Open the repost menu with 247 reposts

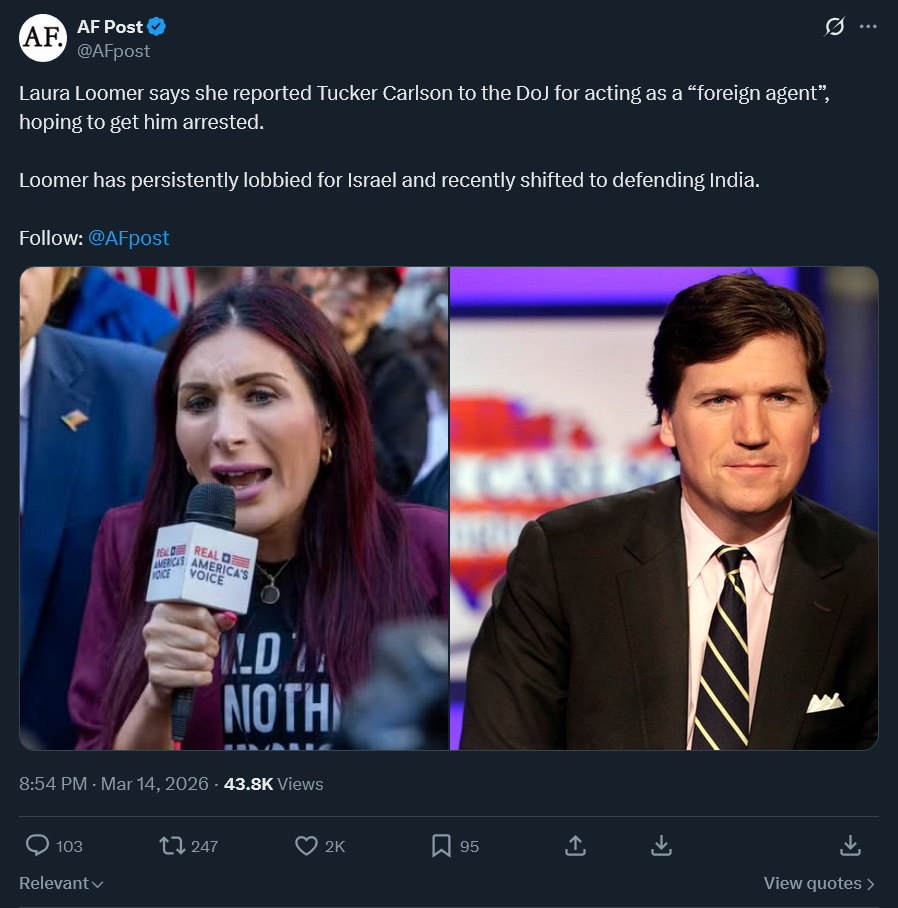click(173, 846)
